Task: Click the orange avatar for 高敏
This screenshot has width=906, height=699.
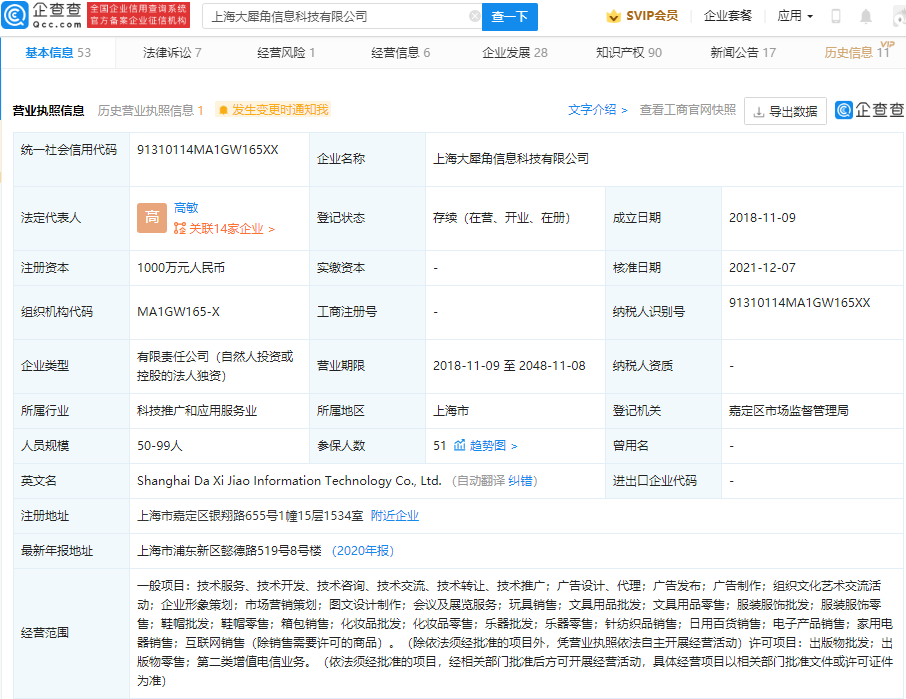Action: (x=152, y=218)
